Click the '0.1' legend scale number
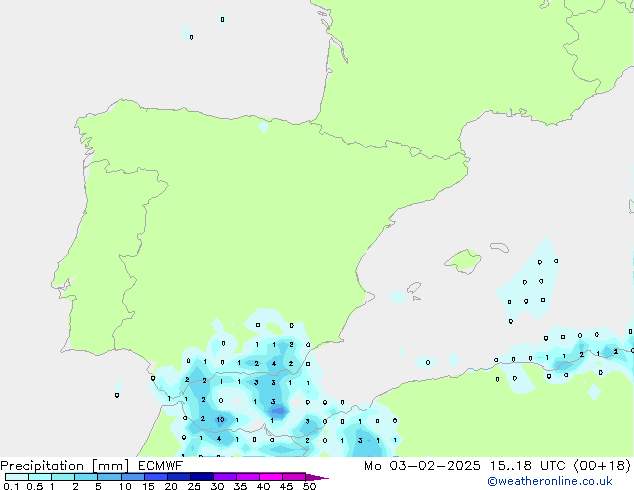 [x=11, y=486]
